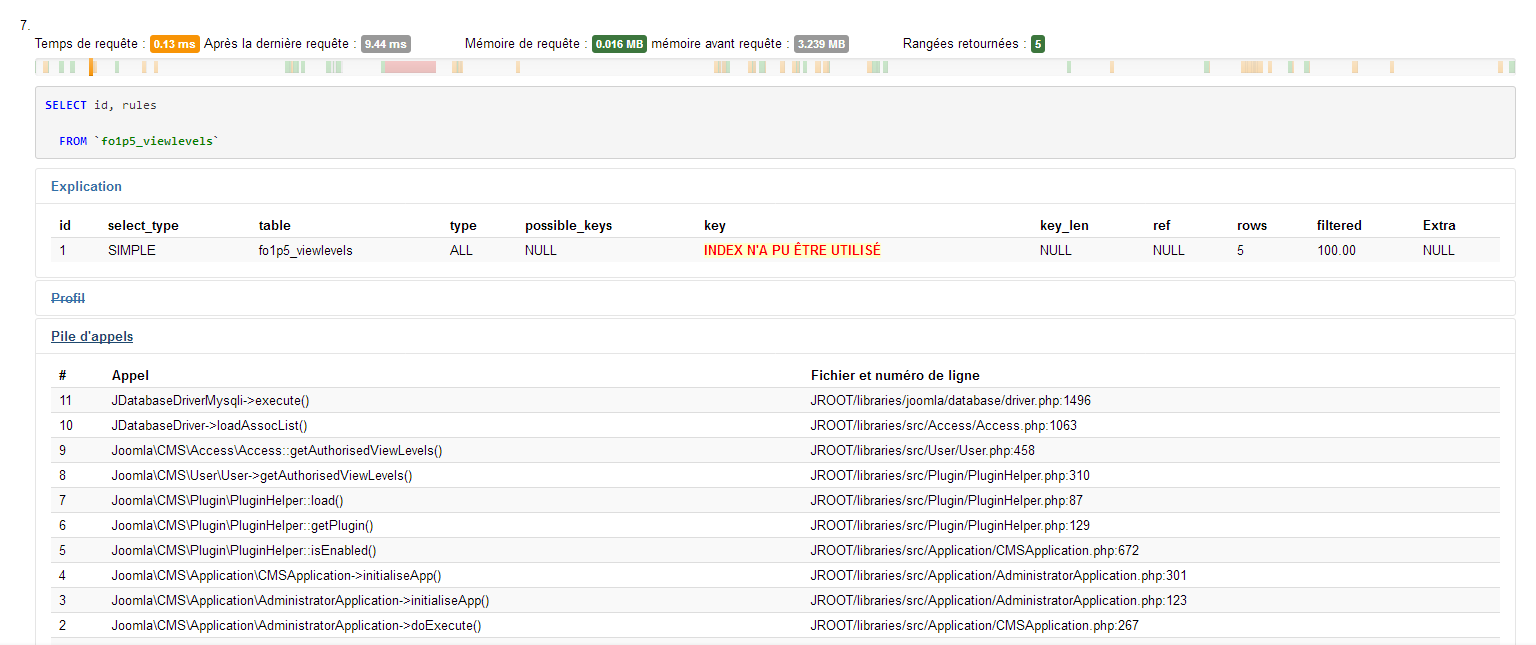
Task: Click the gray 9.44 ms badge
Action: tap(385, 44)
